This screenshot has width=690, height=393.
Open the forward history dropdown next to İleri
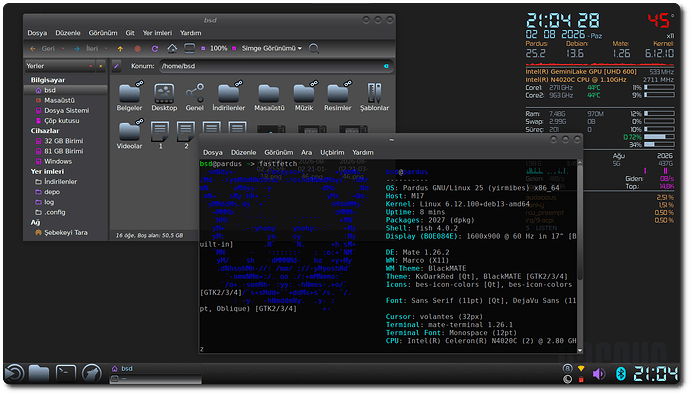click(x=106, y=48)
